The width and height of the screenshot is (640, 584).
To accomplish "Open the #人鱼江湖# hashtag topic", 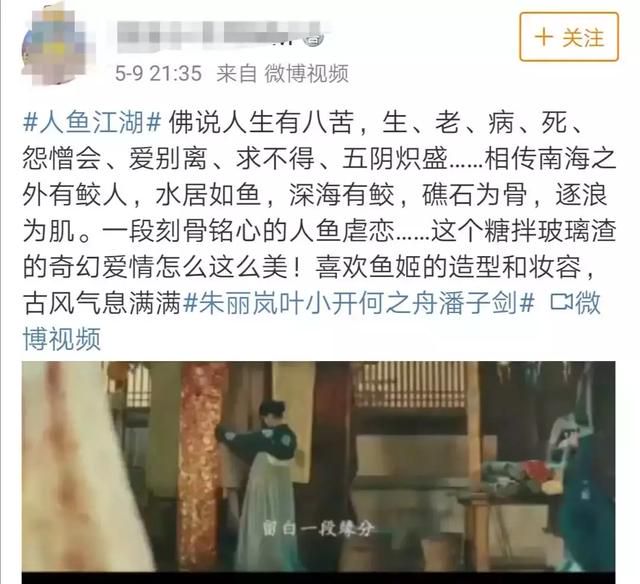I will pos(92,122).
